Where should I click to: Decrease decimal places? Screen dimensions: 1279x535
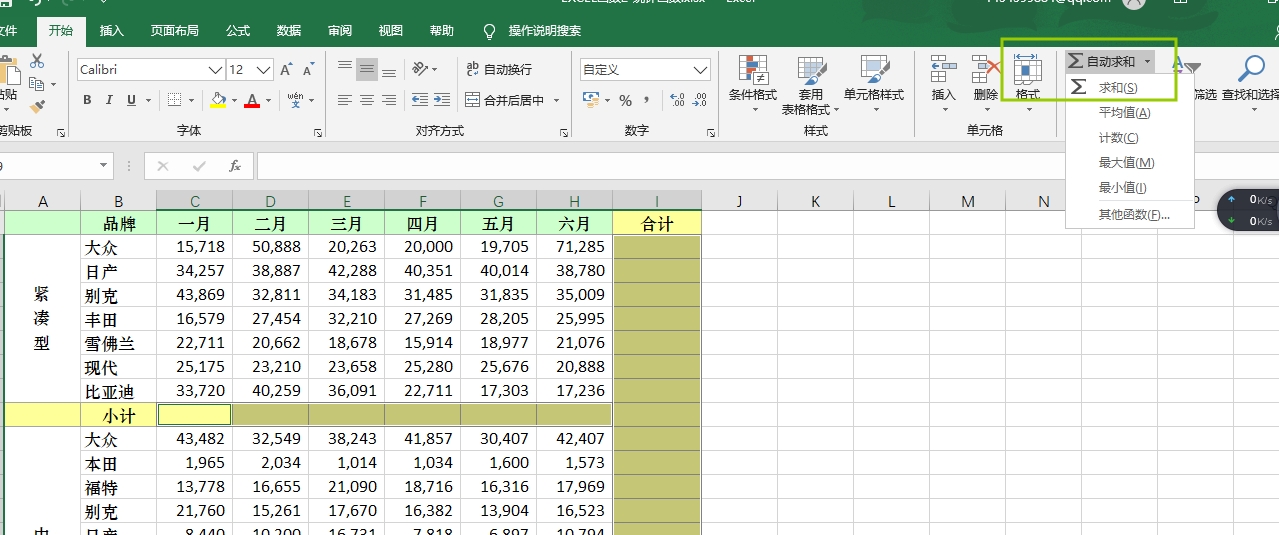pos(700,100)
